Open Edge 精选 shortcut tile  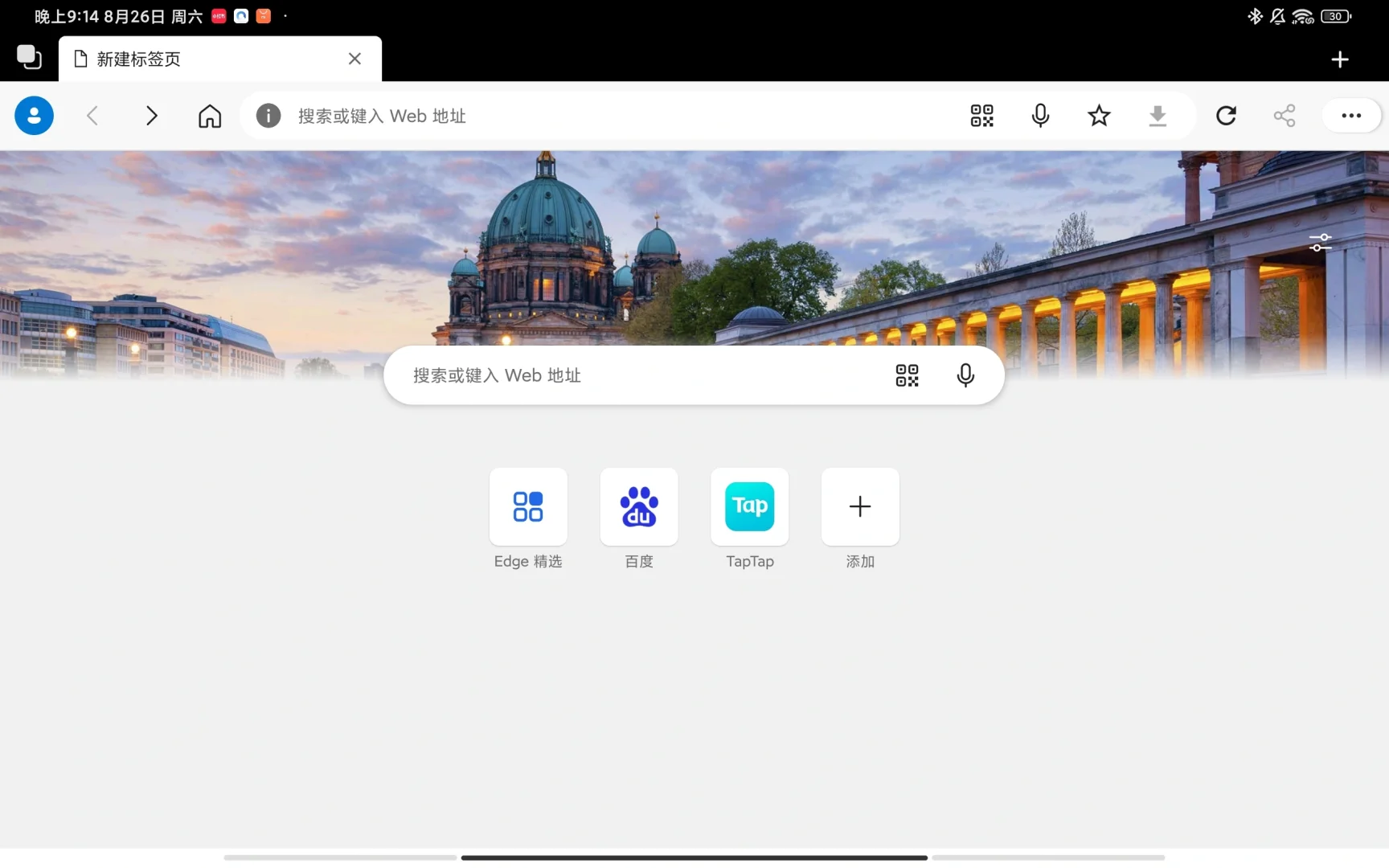528,506
